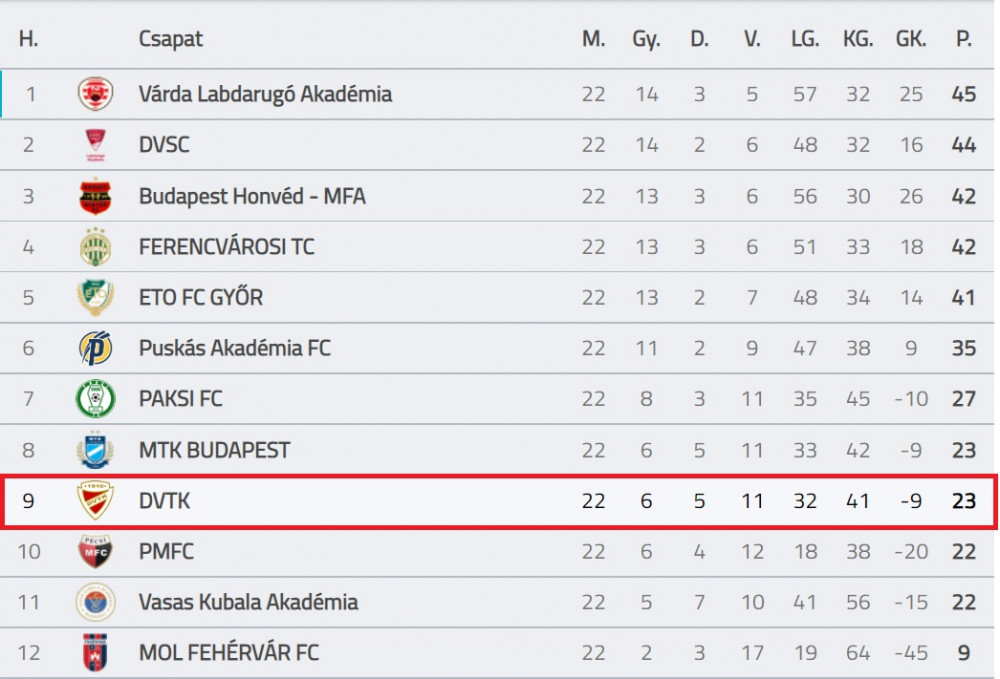Click the DVTK team name
1000x679 pixels.
(x=165, y=500)
